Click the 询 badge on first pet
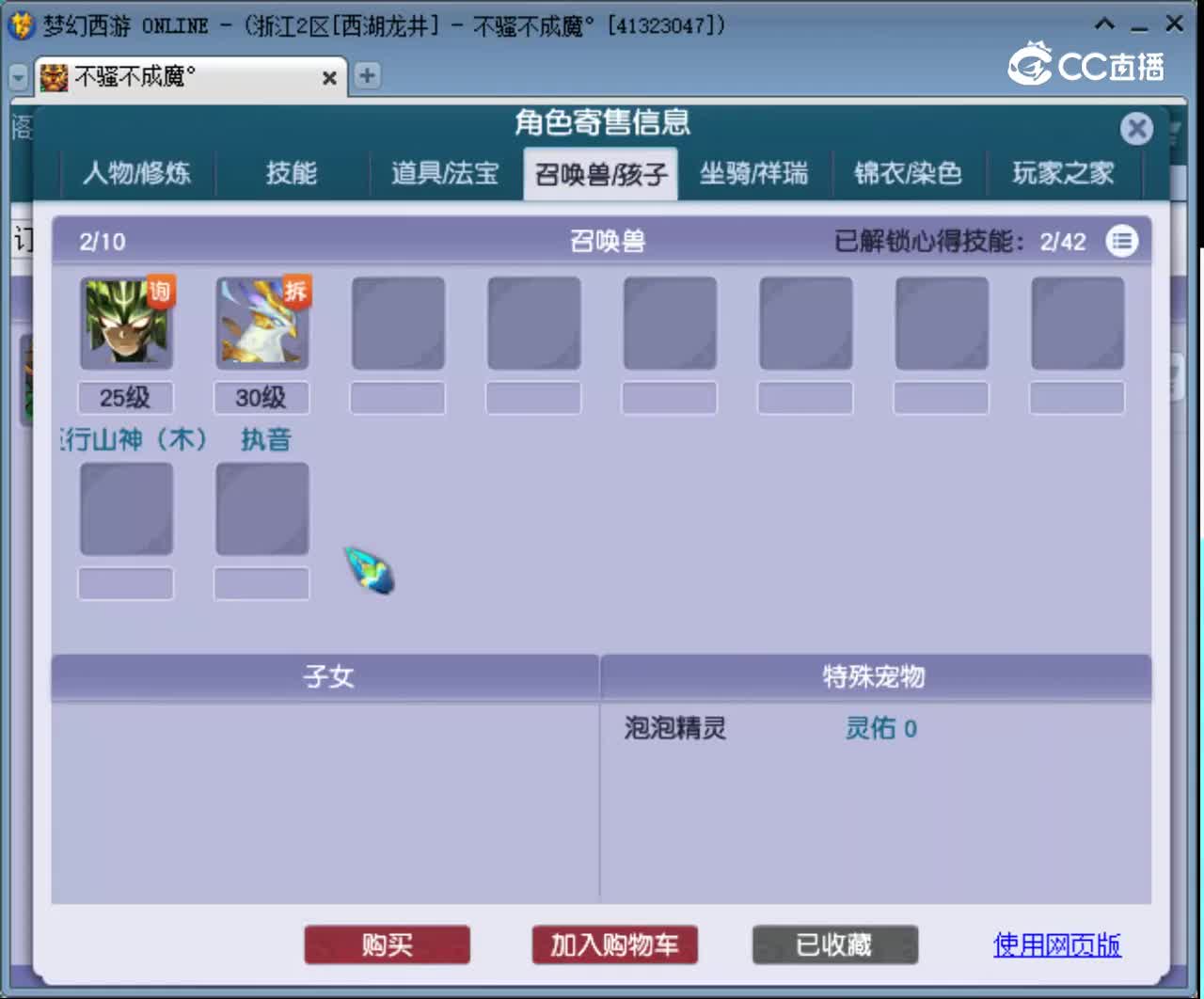Screen dimensions: 1204x999 [160, 292]
